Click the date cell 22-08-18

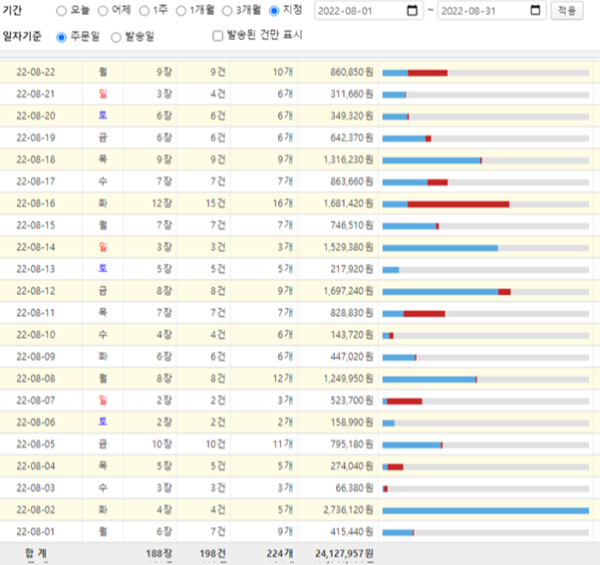tap(36, 159)
